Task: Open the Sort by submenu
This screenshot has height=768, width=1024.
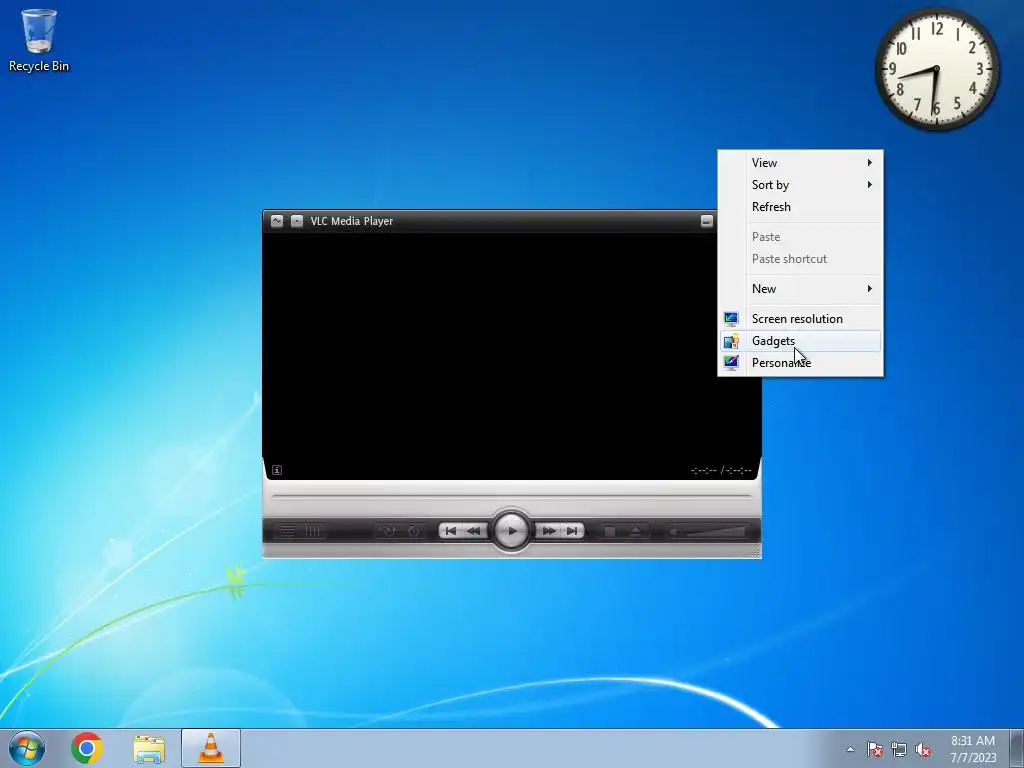Action: pos(801,185)
